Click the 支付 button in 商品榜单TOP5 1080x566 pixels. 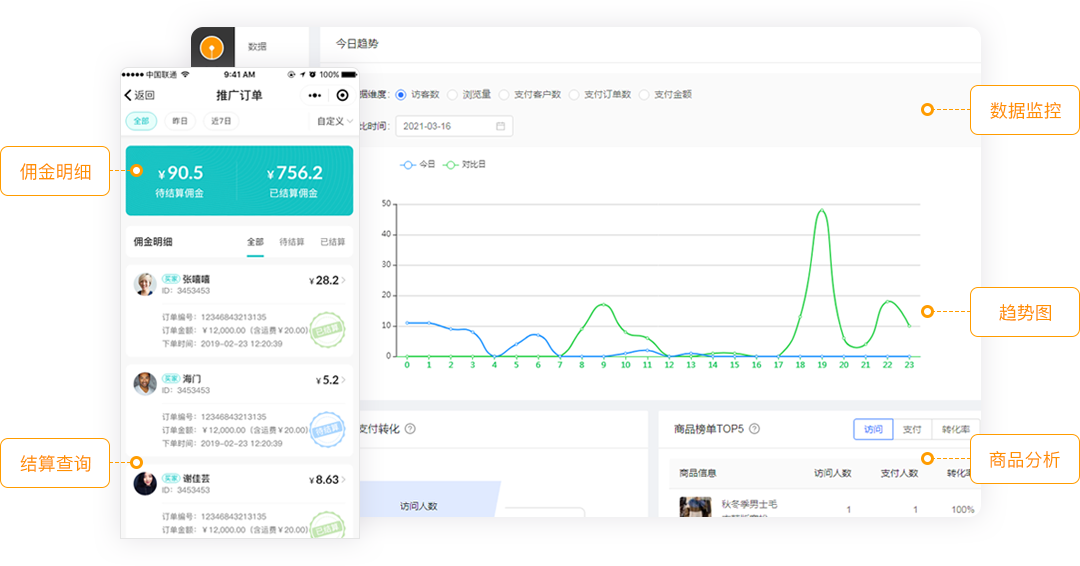pyautogui.click(x=912, y=429)
